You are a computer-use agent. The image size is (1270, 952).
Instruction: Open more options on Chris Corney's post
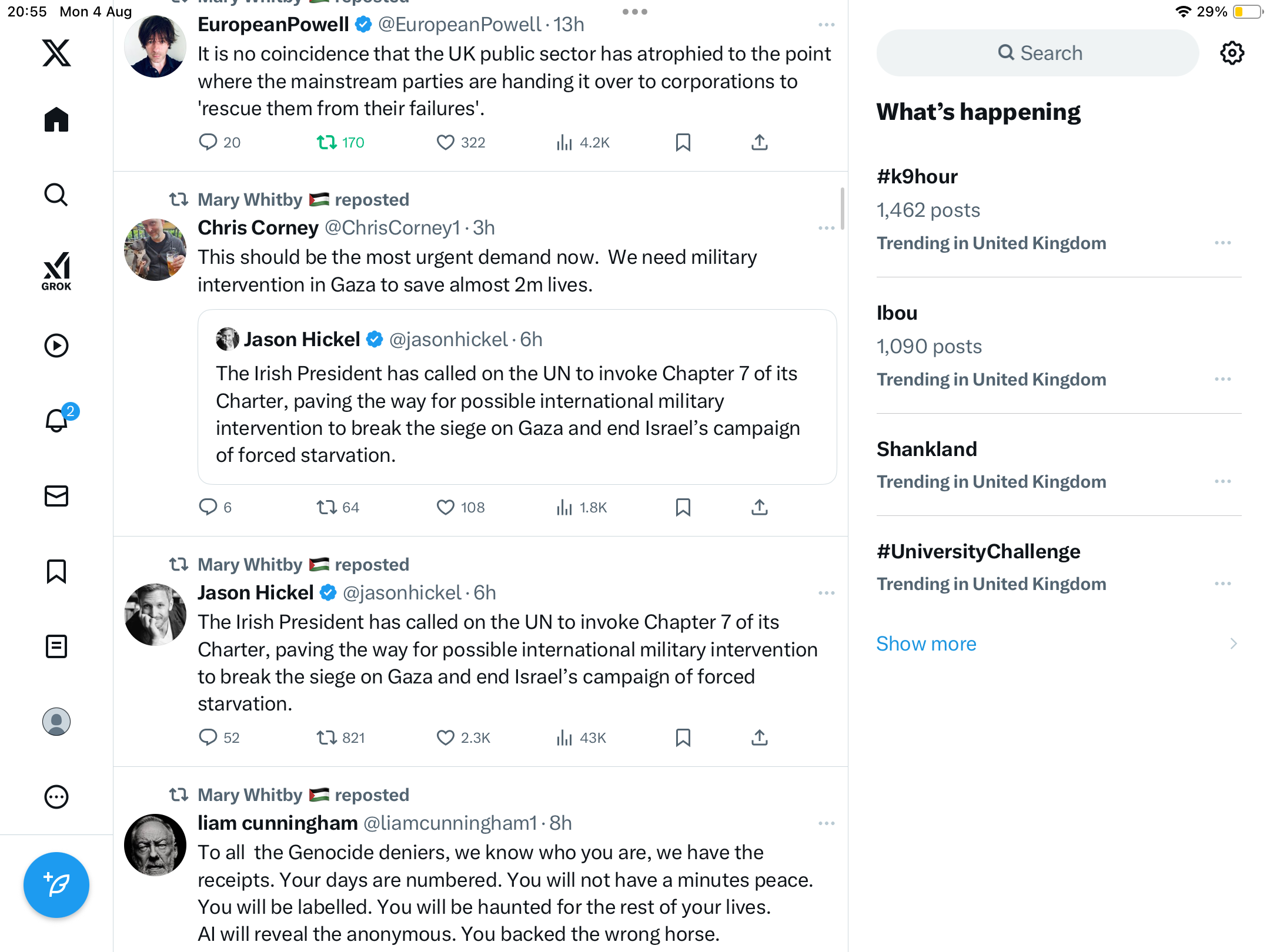[x=826, y=228]
